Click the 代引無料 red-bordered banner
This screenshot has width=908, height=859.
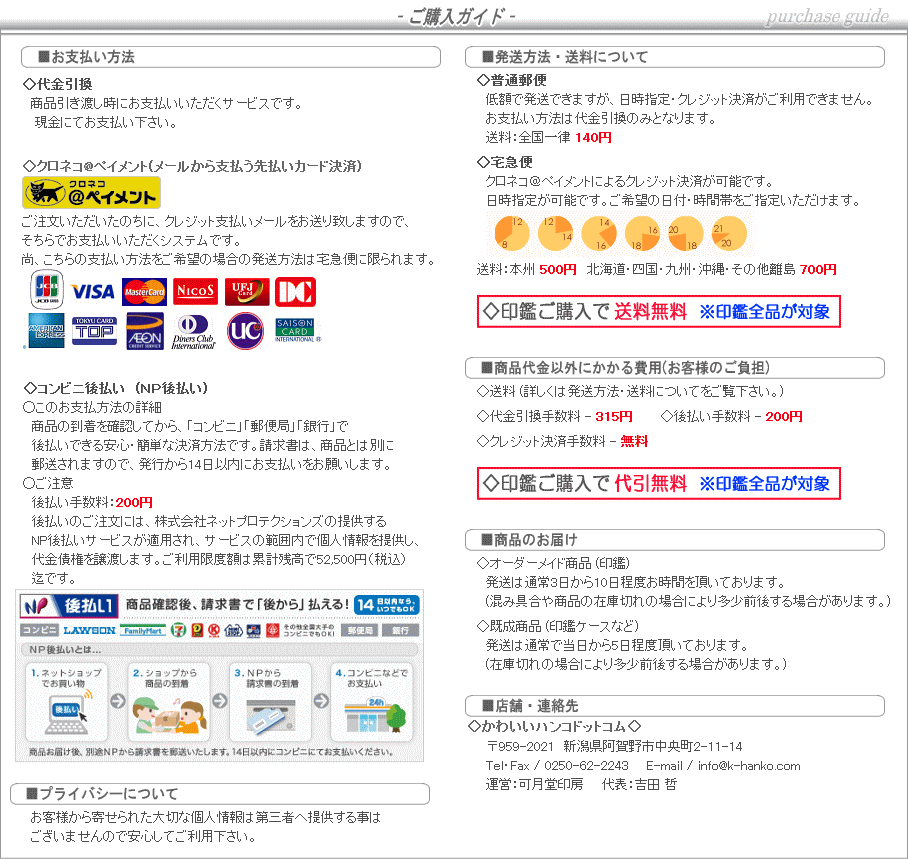pos(658,483)
